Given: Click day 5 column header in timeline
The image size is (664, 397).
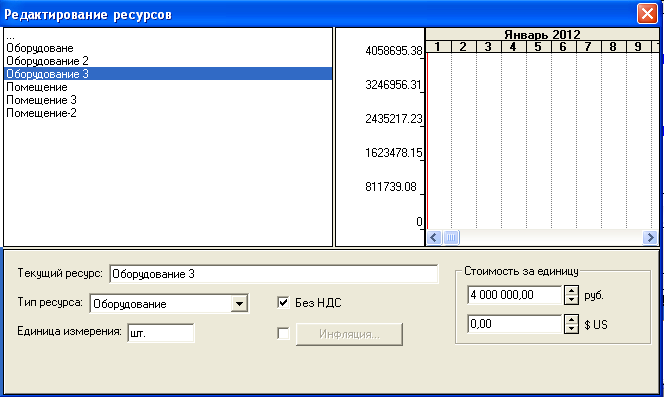Looking at the screenshot, I should [x=538, y=47].
